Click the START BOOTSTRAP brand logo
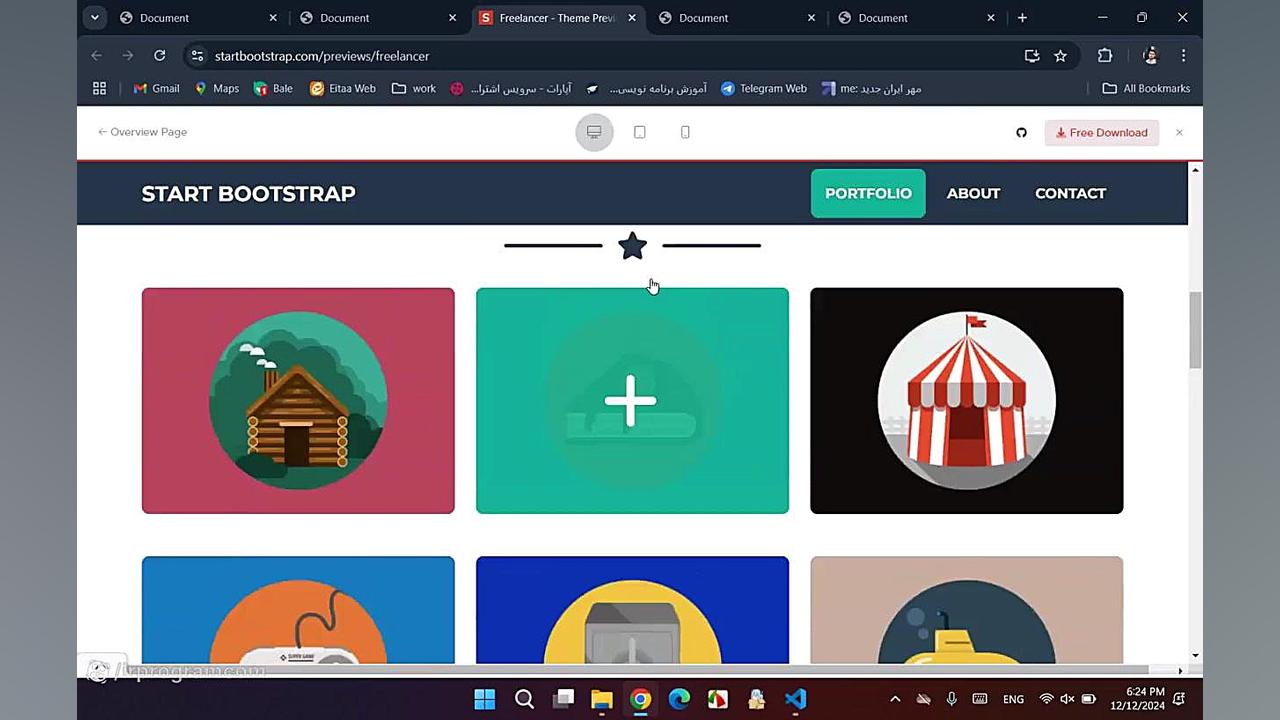The height and width of the screenshot is (720, 1280). [x=248, y=193]
